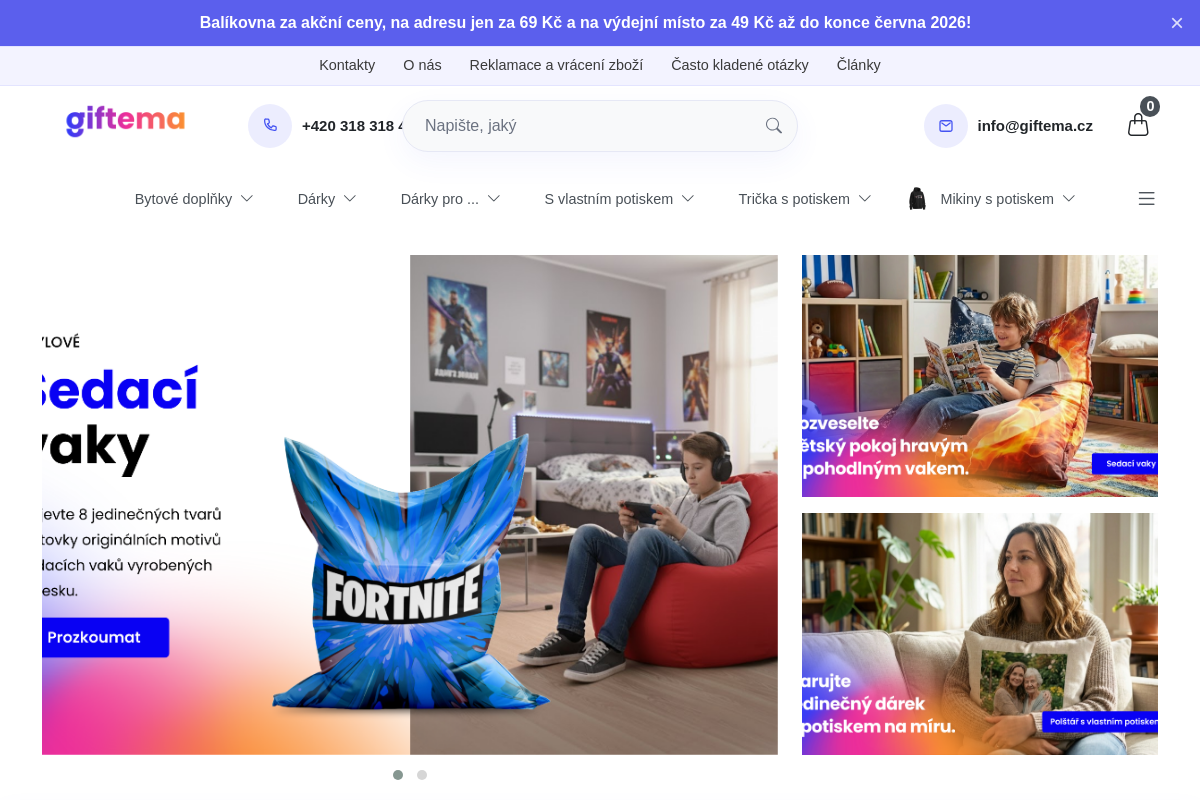Click the email envelope icon

point(945,126)
